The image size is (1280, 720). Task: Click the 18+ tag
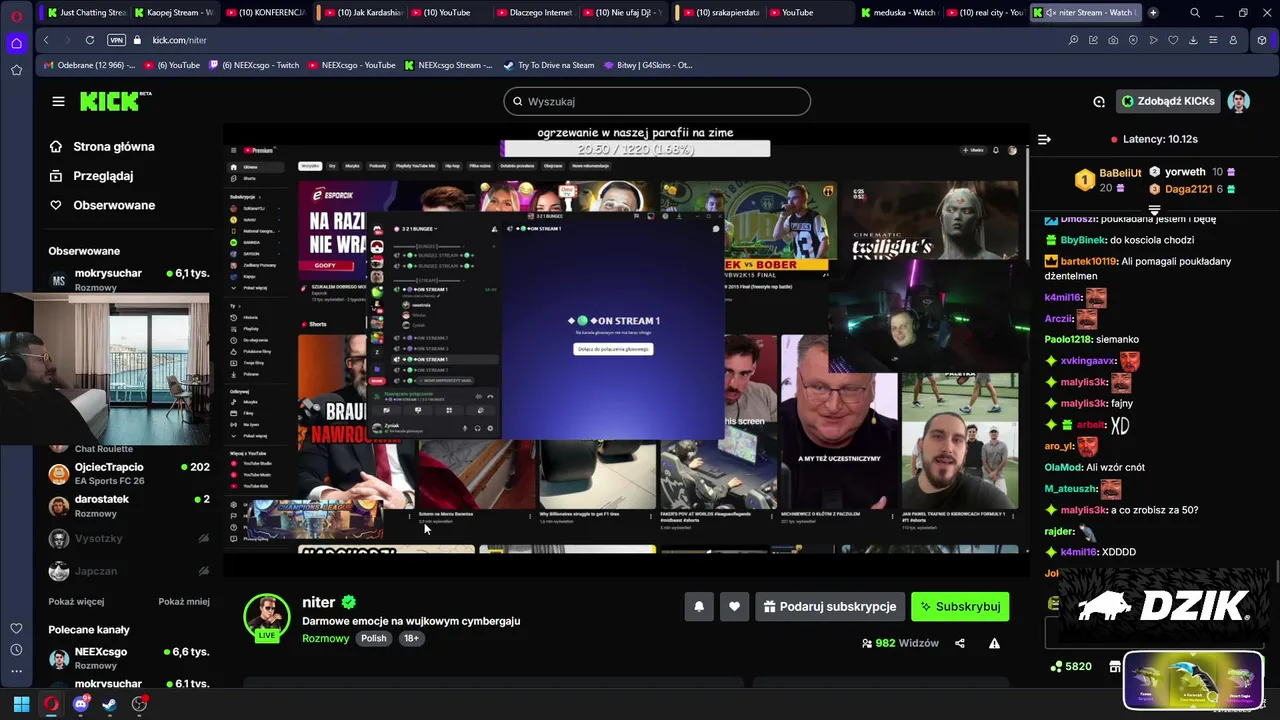coord(411,638)
